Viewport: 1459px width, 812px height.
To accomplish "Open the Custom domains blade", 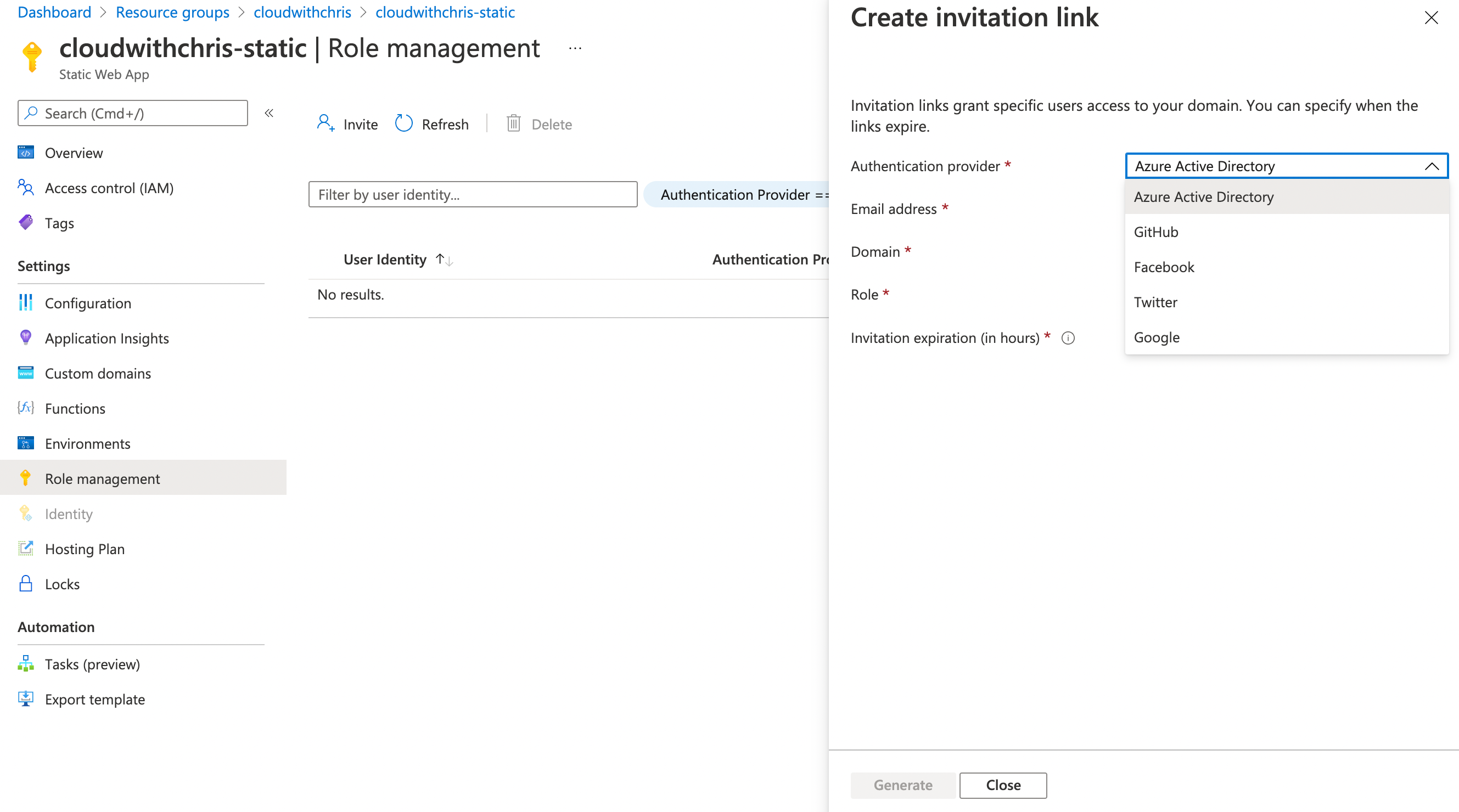I will click(97, 373).
